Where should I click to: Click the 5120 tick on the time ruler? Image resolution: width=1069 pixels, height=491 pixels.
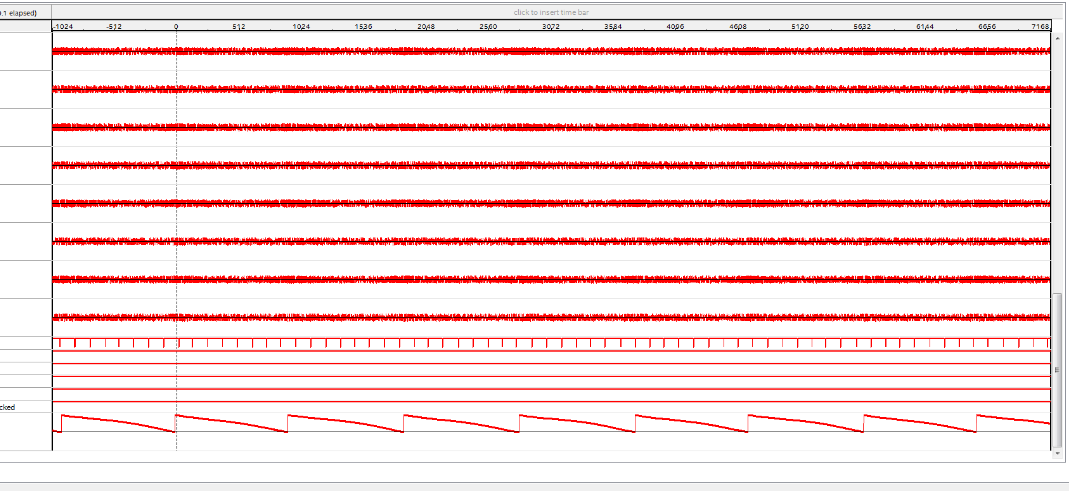pyautogui.click(x=800, y=26)
